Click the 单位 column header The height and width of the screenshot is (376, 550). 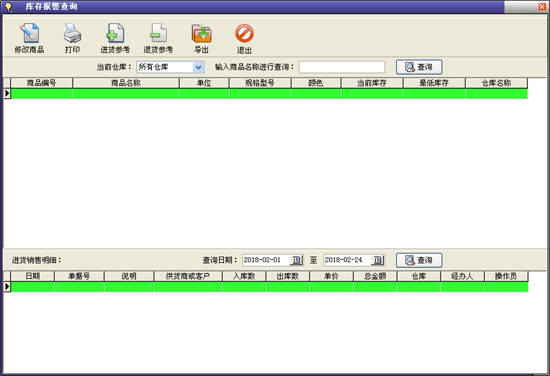click(204, 83)
